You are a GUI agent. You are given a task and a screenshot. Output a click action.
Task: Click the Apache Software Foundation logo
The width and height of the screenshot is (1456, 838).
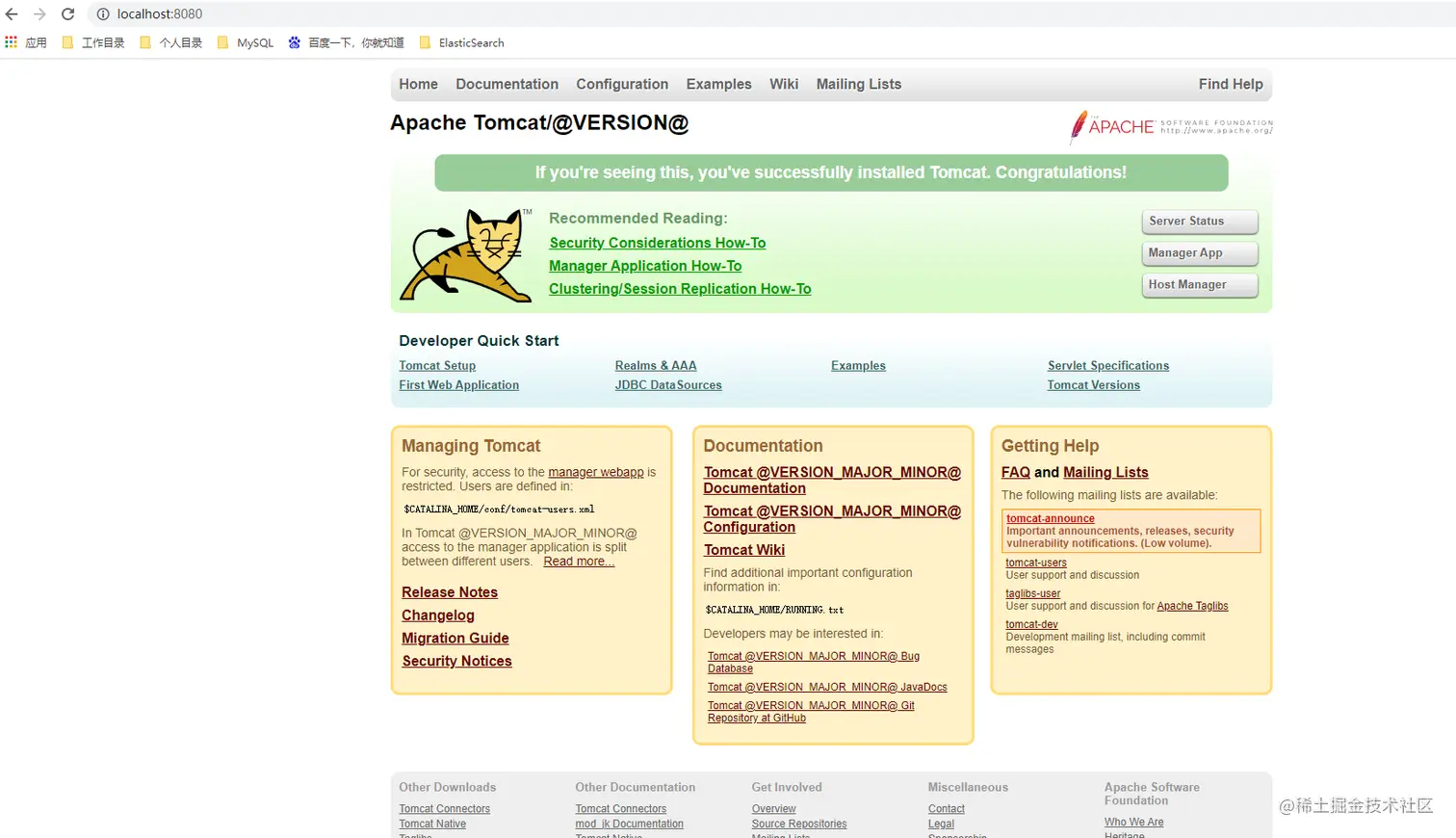pos(1171,127)
